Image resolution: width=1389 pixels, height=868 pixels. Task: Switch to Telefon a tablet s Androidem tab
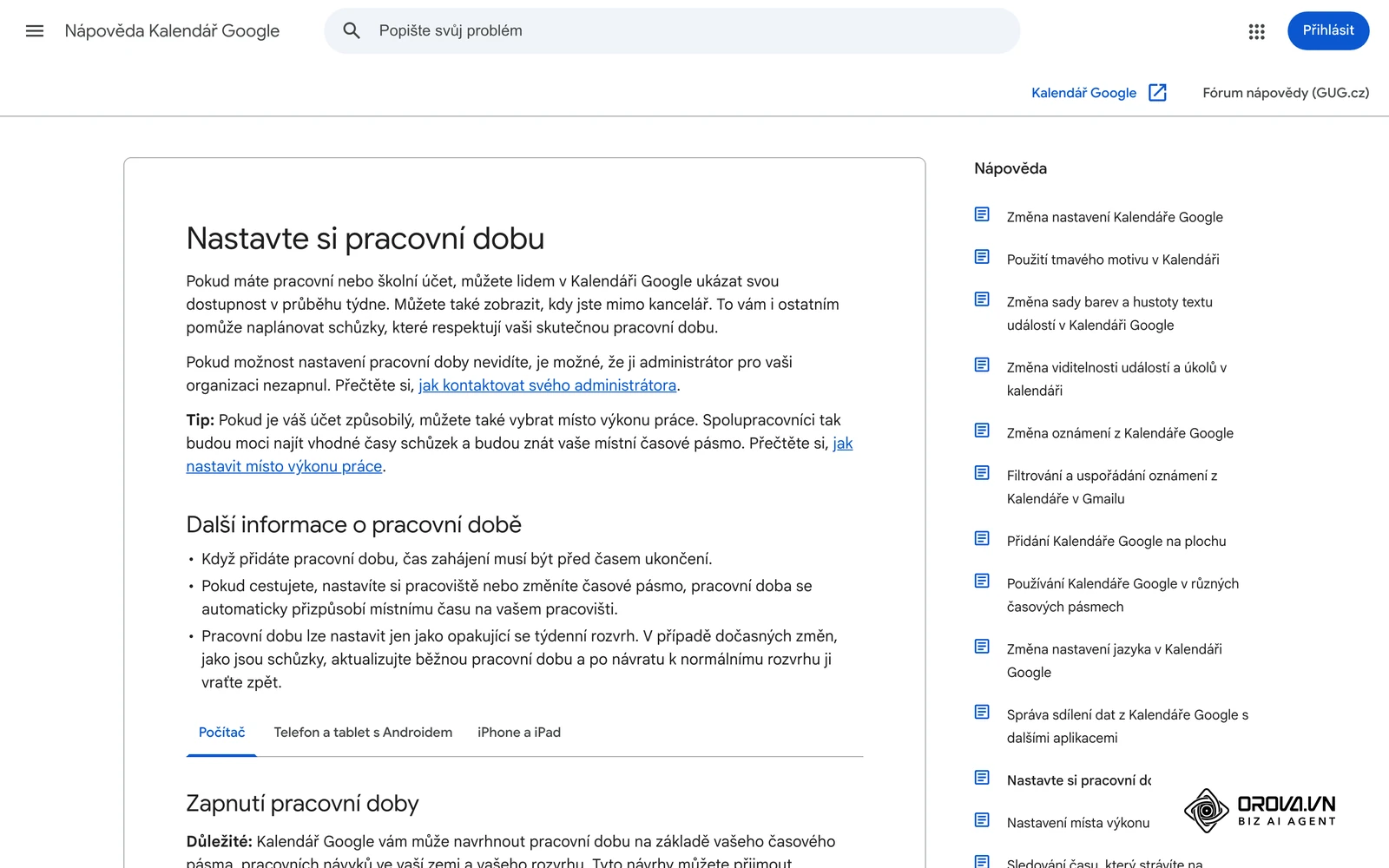(x=363, y=733)
